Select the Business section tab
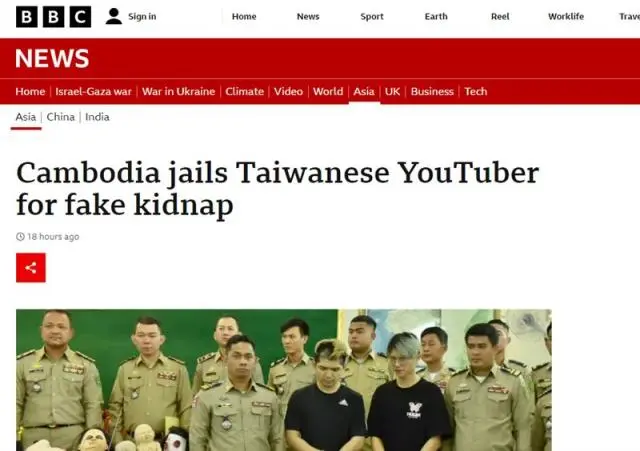This screenshot has width=640, height=451. [432, 91]
